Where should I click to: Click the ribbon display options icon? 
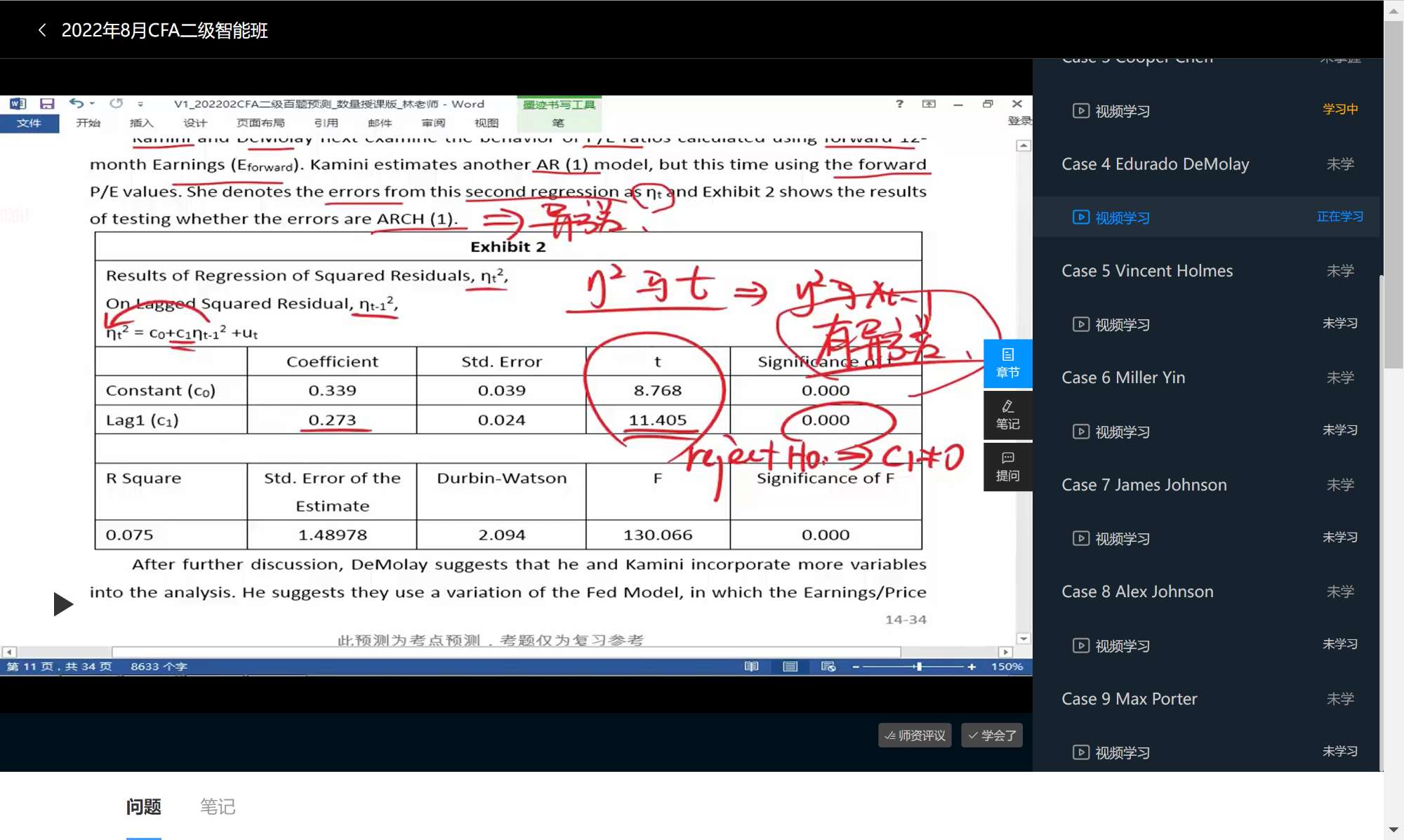click(929, 104)
